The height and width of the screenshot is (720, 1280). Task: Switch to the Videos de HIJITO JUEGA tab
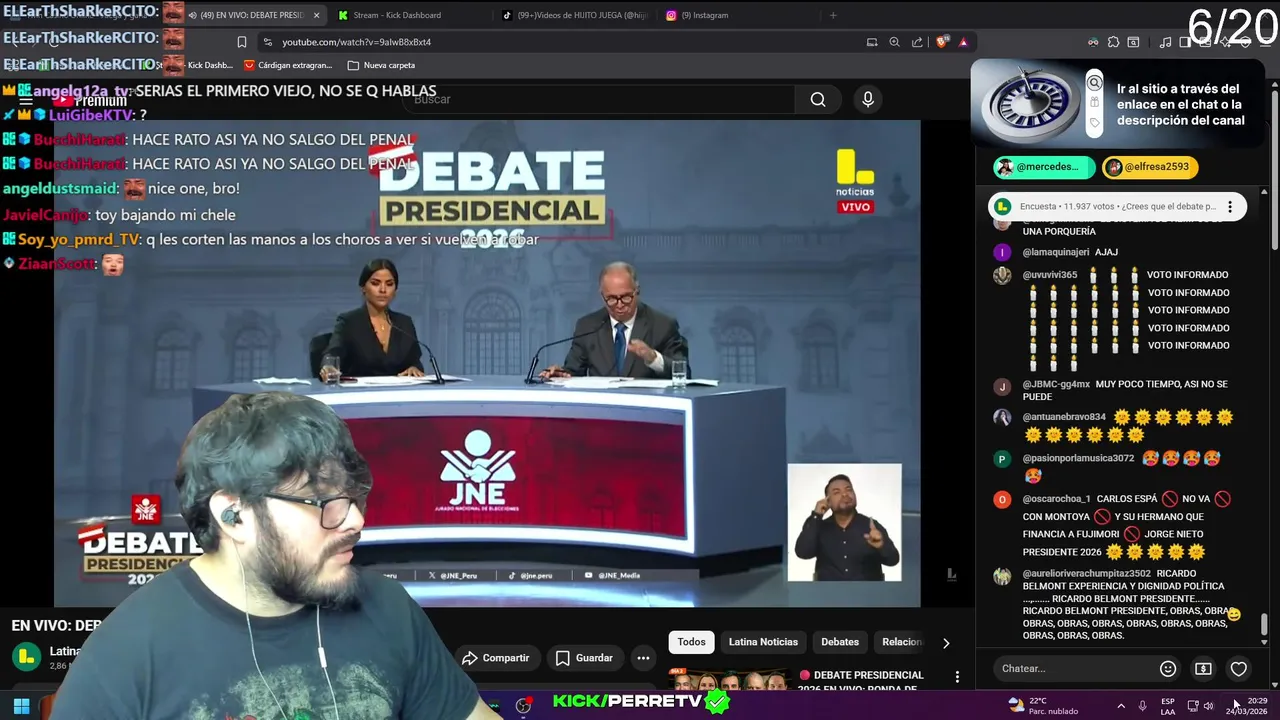click(574, 15)
